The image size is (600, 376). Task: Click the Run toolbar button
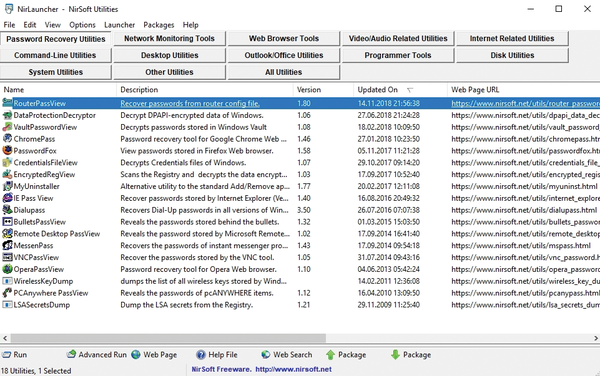(14, 355)
